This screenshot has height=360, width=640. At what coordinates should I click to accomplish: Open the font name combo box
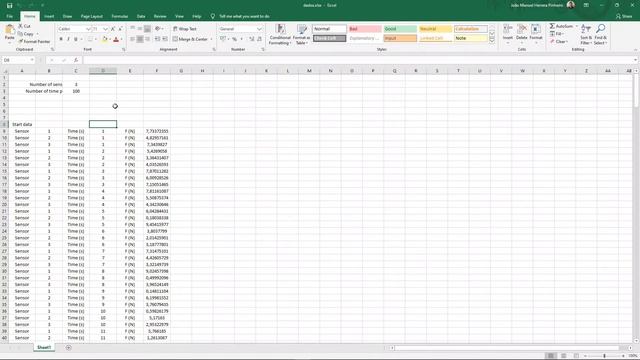click(74, 29)
